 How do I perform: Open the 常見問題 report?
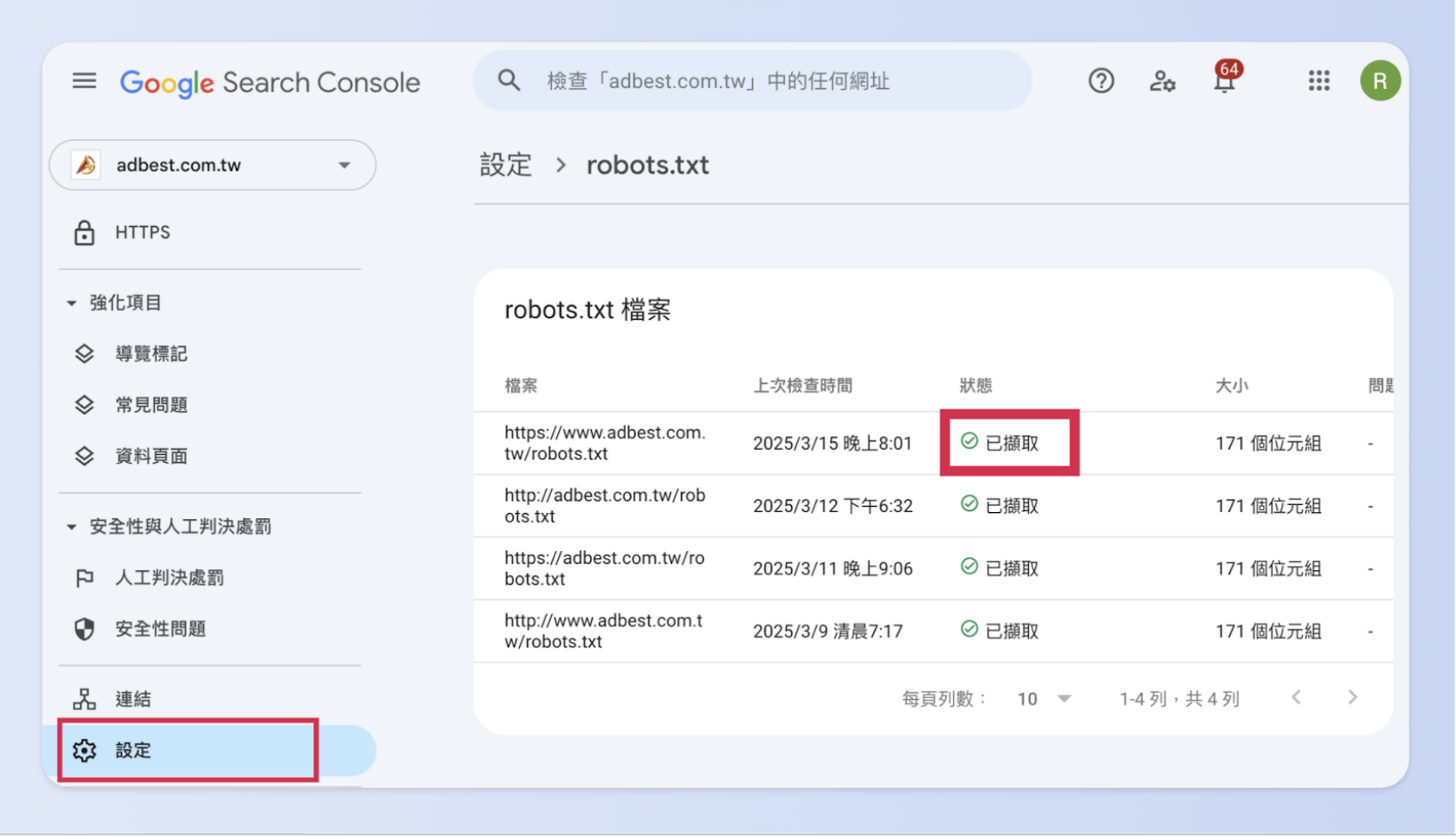click(151, 405)
